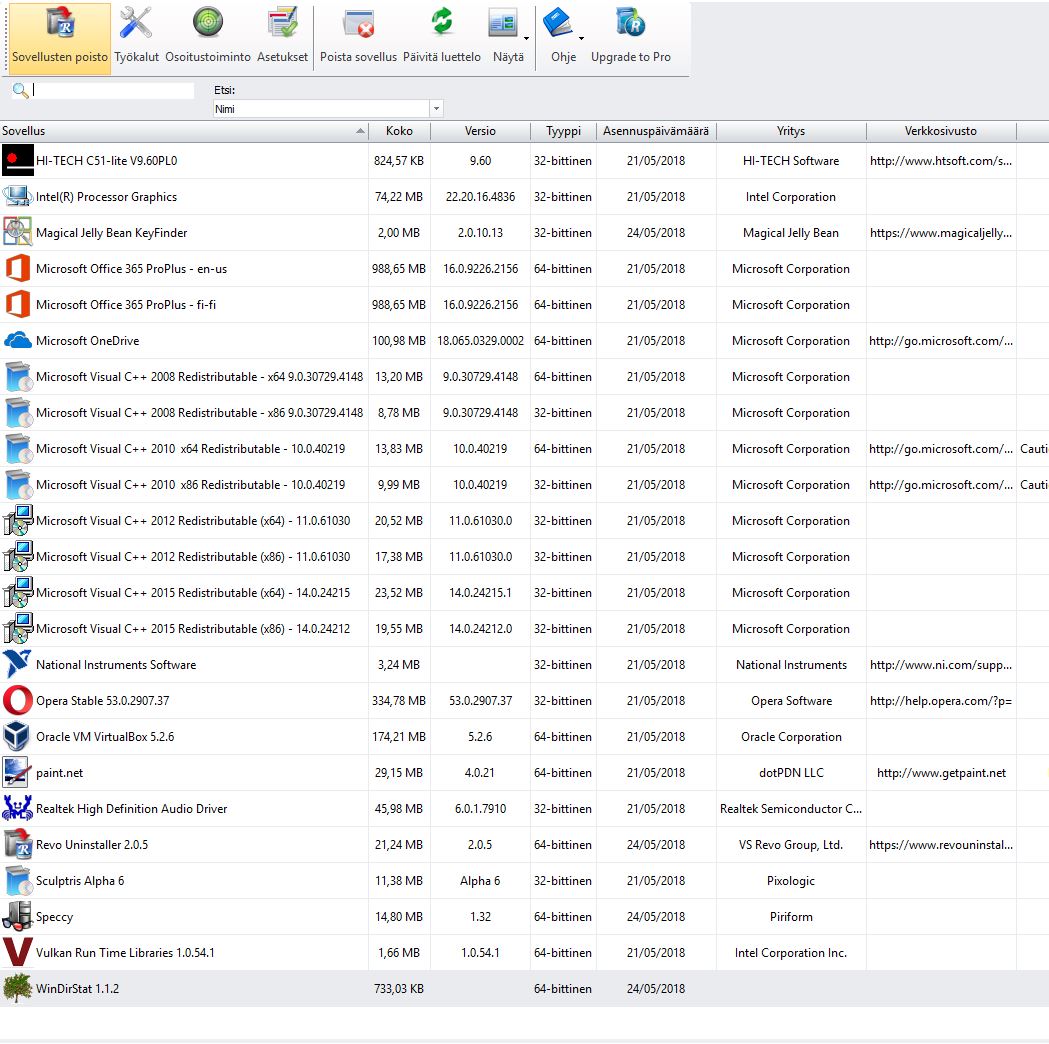This screenshot has width=1049, height=1044.
Task: Click the search magnifier icon
Action: (21, 90)
